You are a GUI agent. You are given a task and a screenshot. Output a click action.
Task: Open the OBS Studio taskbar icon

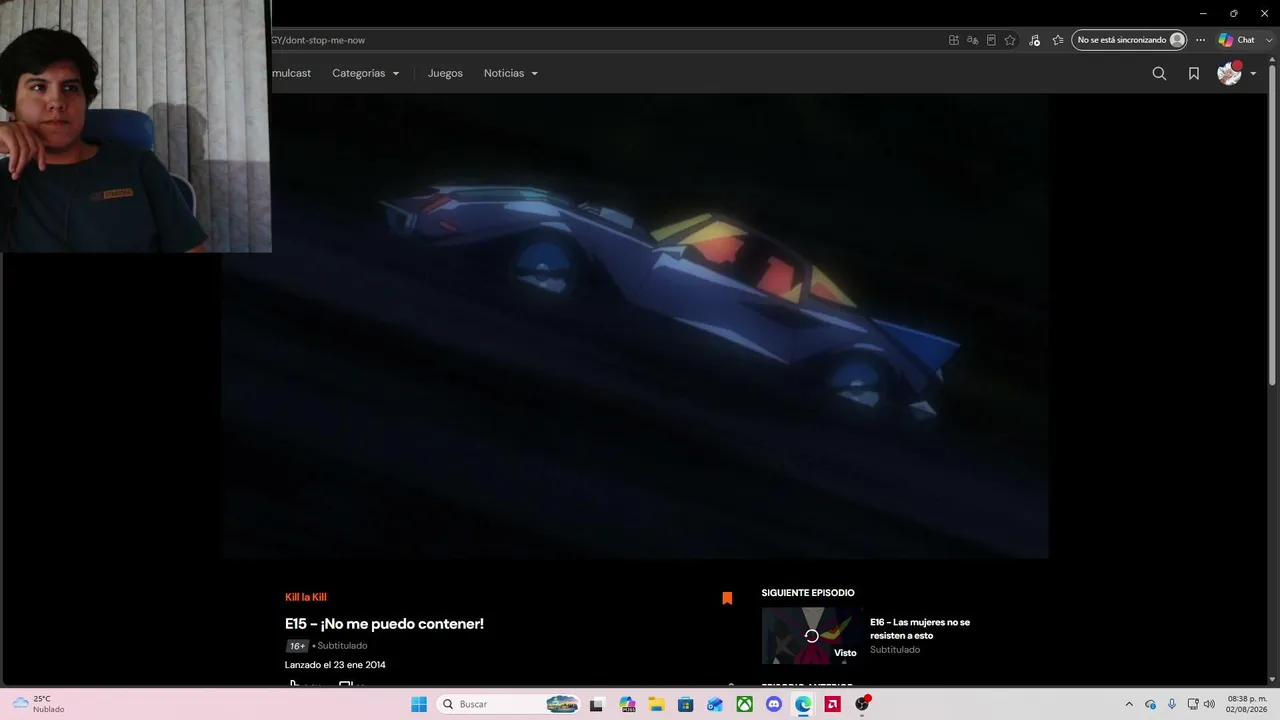point(862,704)
